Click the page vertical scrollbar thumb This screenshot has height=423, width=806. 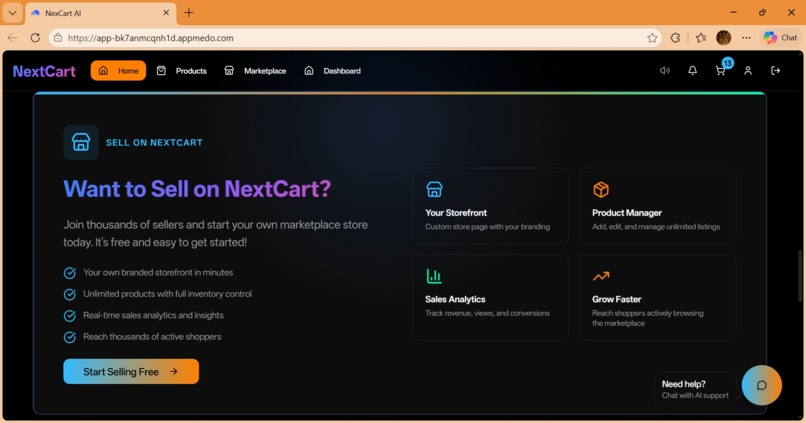(800, 276)
